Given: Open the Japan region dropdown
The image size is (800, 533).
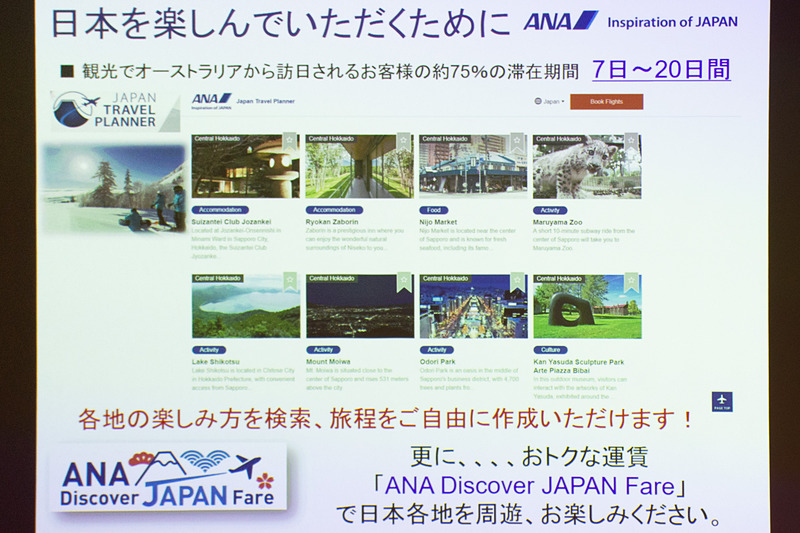Looking at the screenshot, I should 549,101.
